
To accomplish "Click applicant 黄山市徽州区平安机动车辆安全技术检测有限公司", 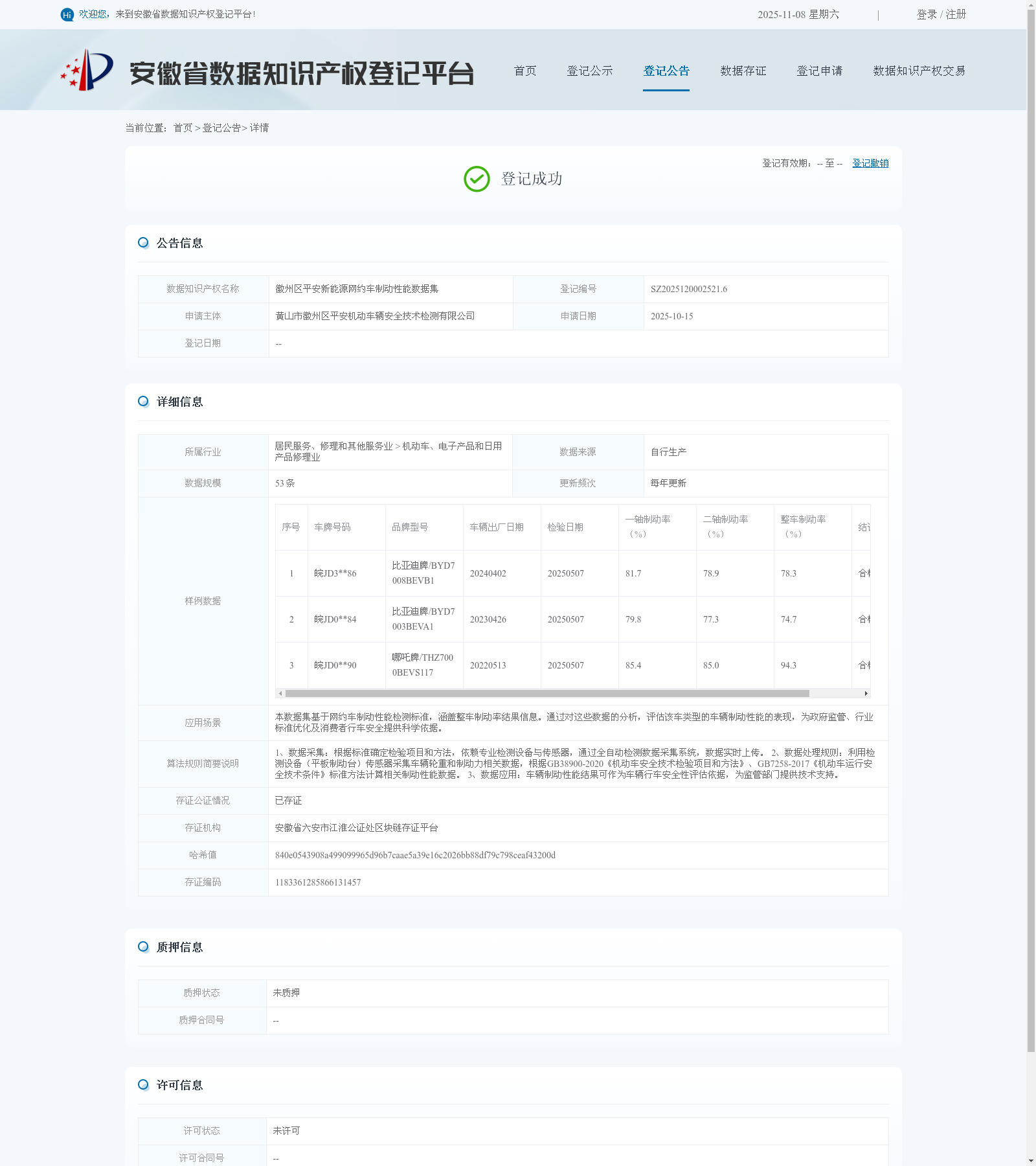I will pyautogui.click(x=375, y=316).
